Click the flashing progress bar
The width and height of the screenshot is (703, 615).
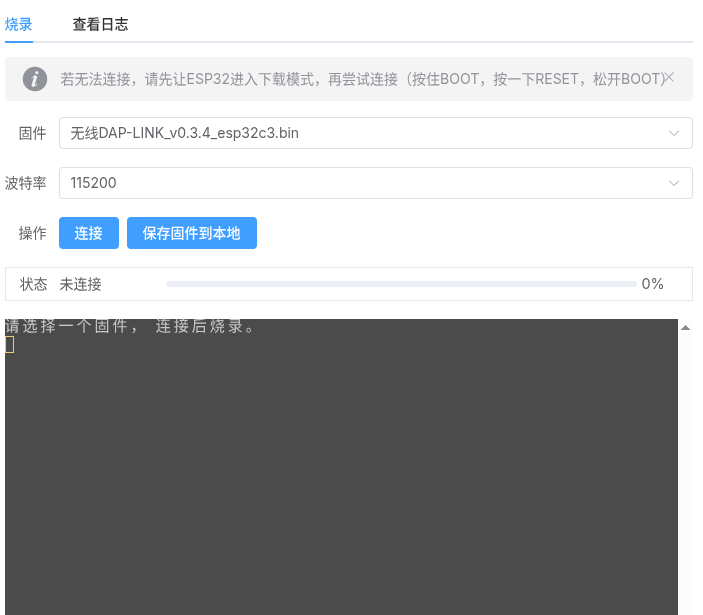pos(400,284)
